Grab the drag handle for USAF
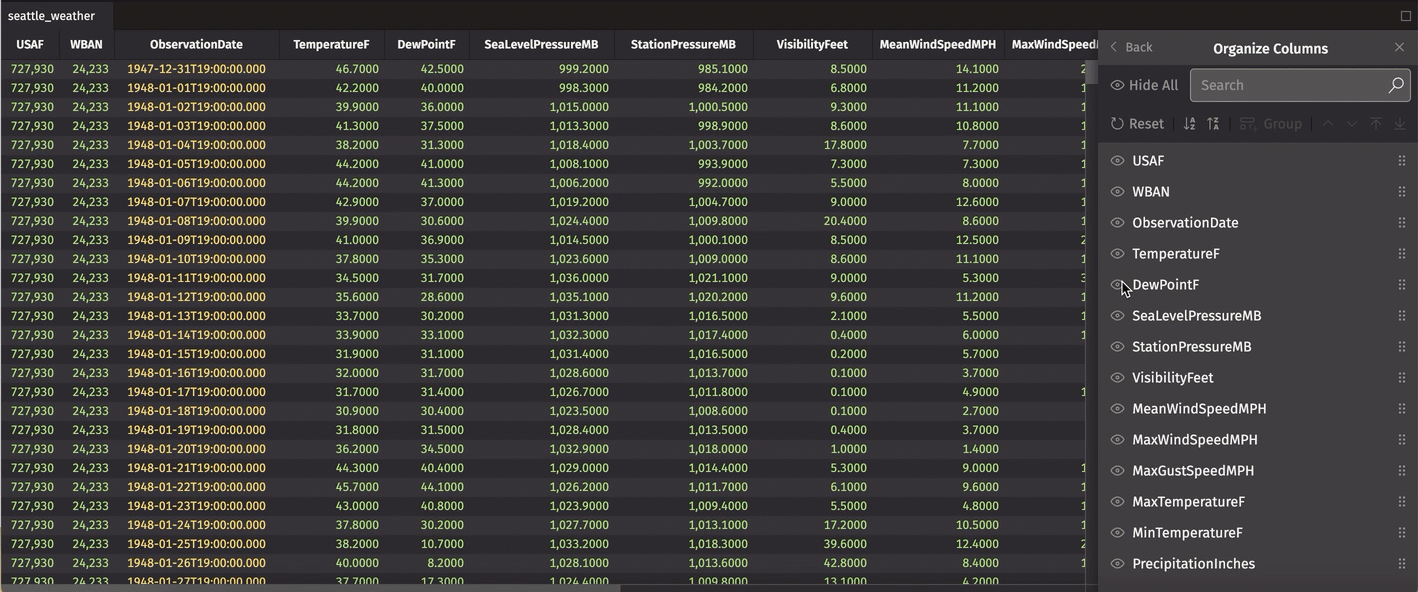Screen dimensions: 1418x592 (1401, 161)
